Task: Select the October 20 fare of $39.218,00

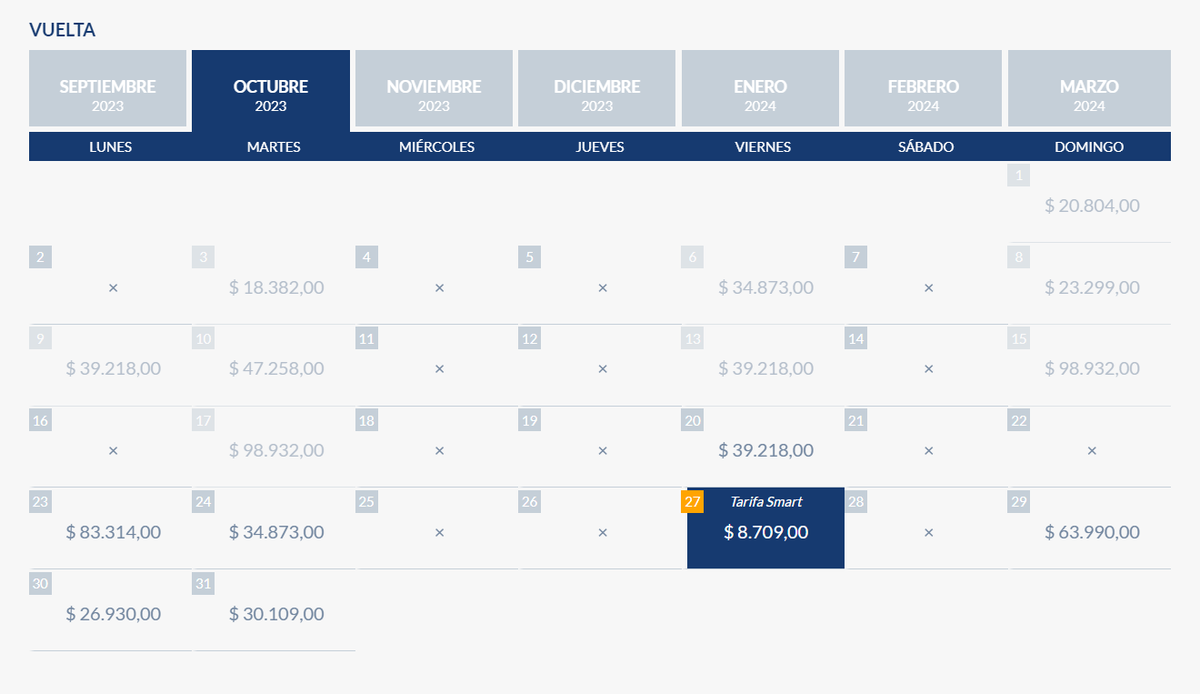Action: [766, 450]
